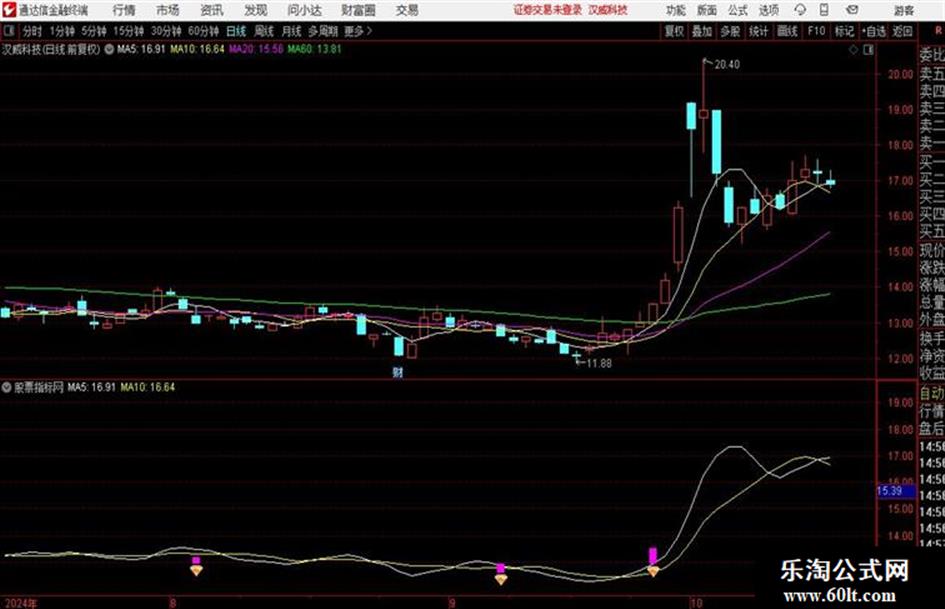Image resolution: width=945 pixels, height=609 pixels.
Task: Click the 叠加 overlay button
Action: click(x=702, y=31)
